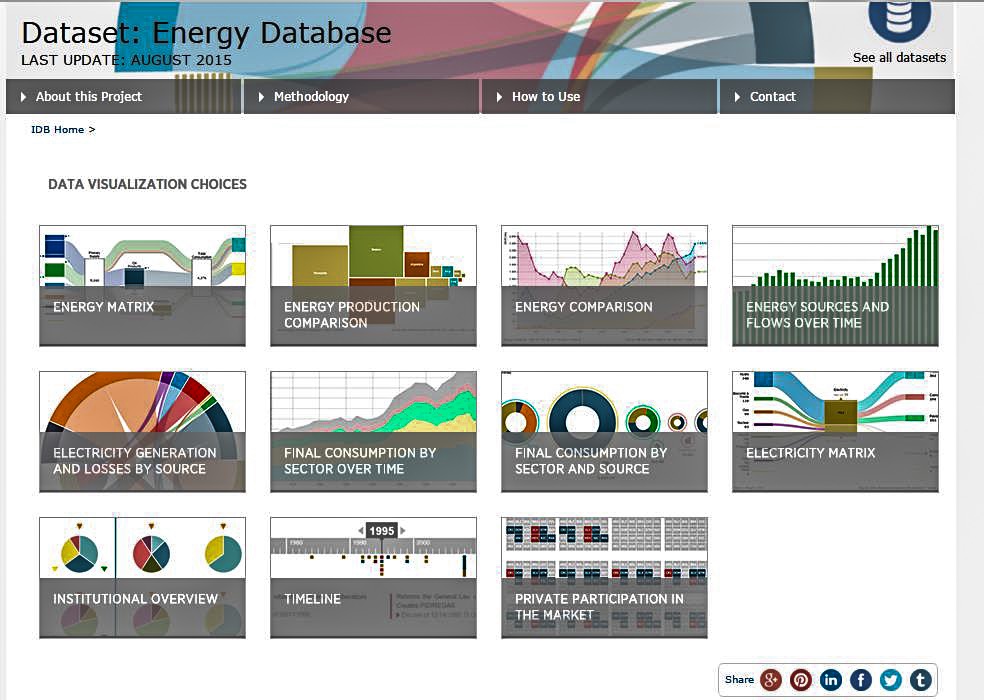Share the page on Facebook
Screen dimensions: 984x700
861,679
